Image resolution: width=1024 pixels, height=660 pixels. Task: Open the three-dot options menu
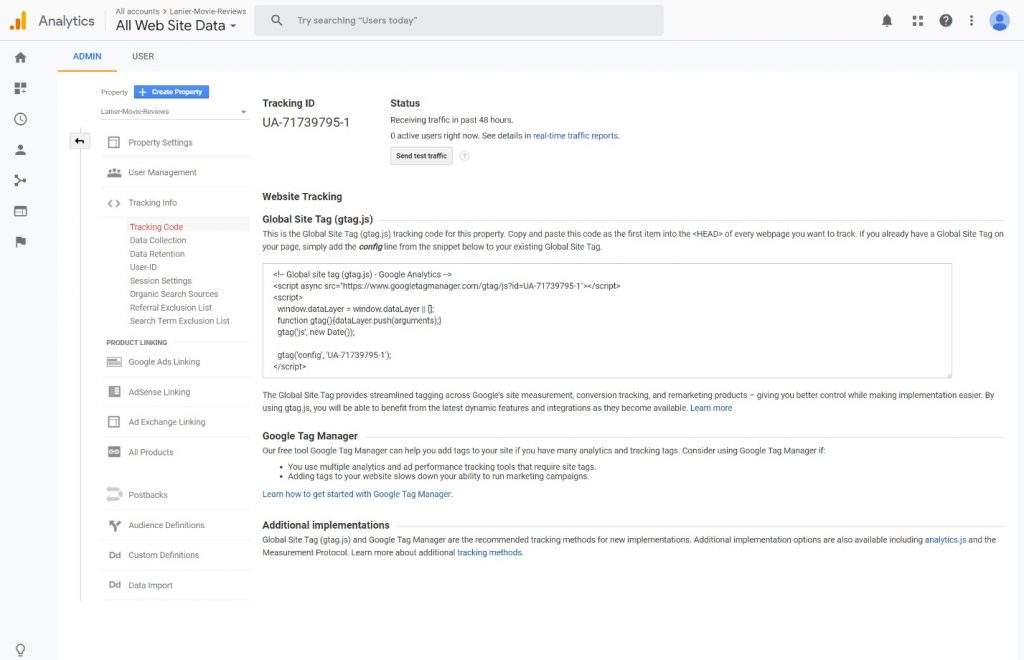click(971, 19)
